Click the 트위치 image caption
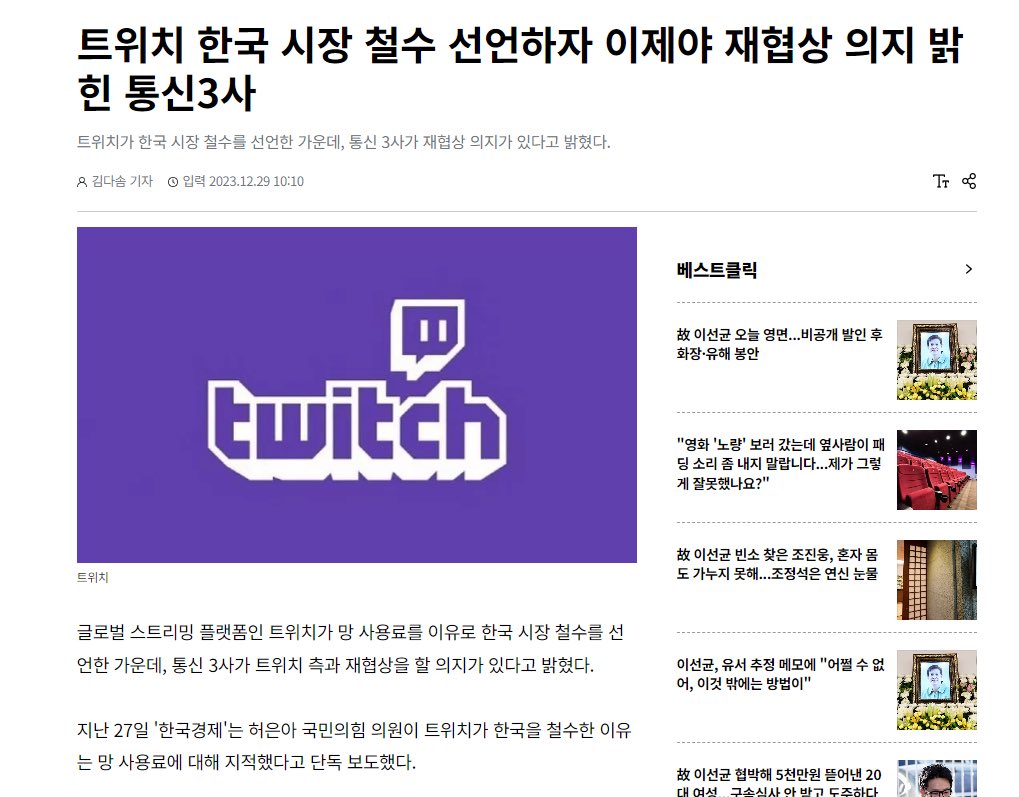The image size is (1019, 797). pyautogui.click(x=92, y=577)
